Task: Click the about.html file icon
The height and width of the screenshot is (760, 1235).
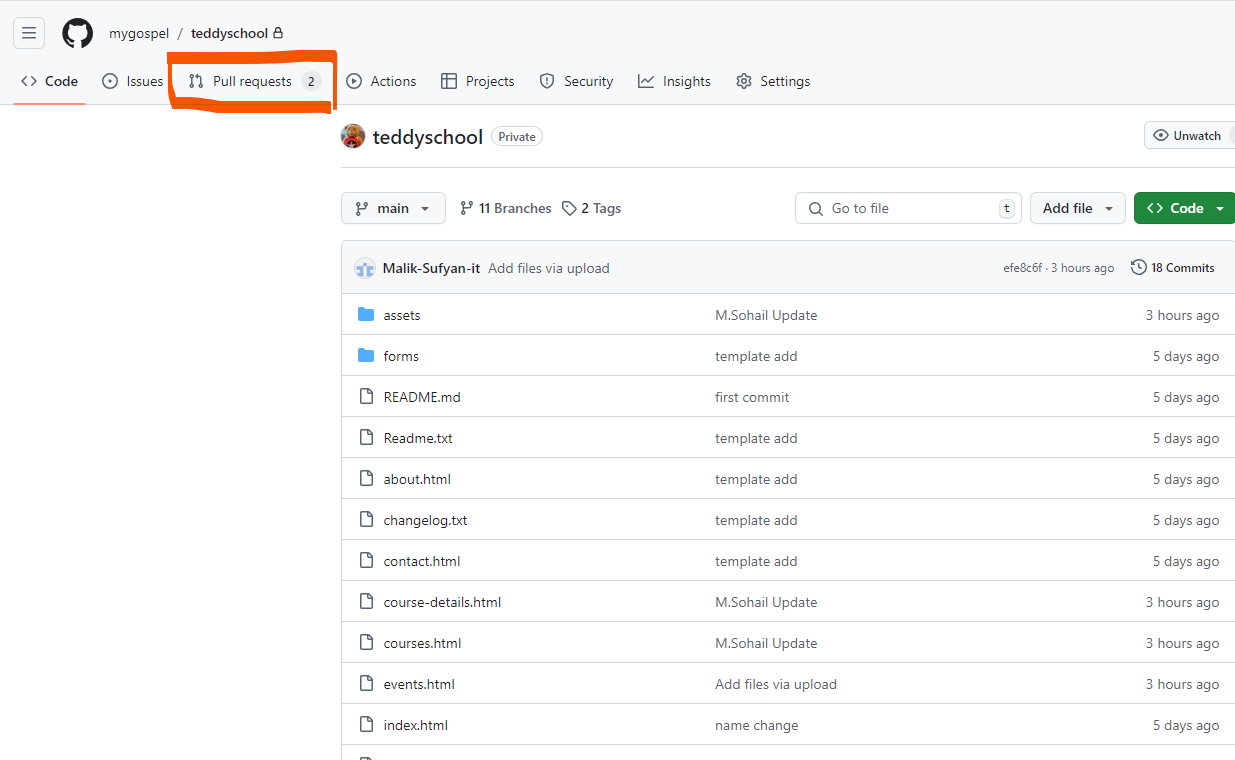Action: (x=366, y=479)
